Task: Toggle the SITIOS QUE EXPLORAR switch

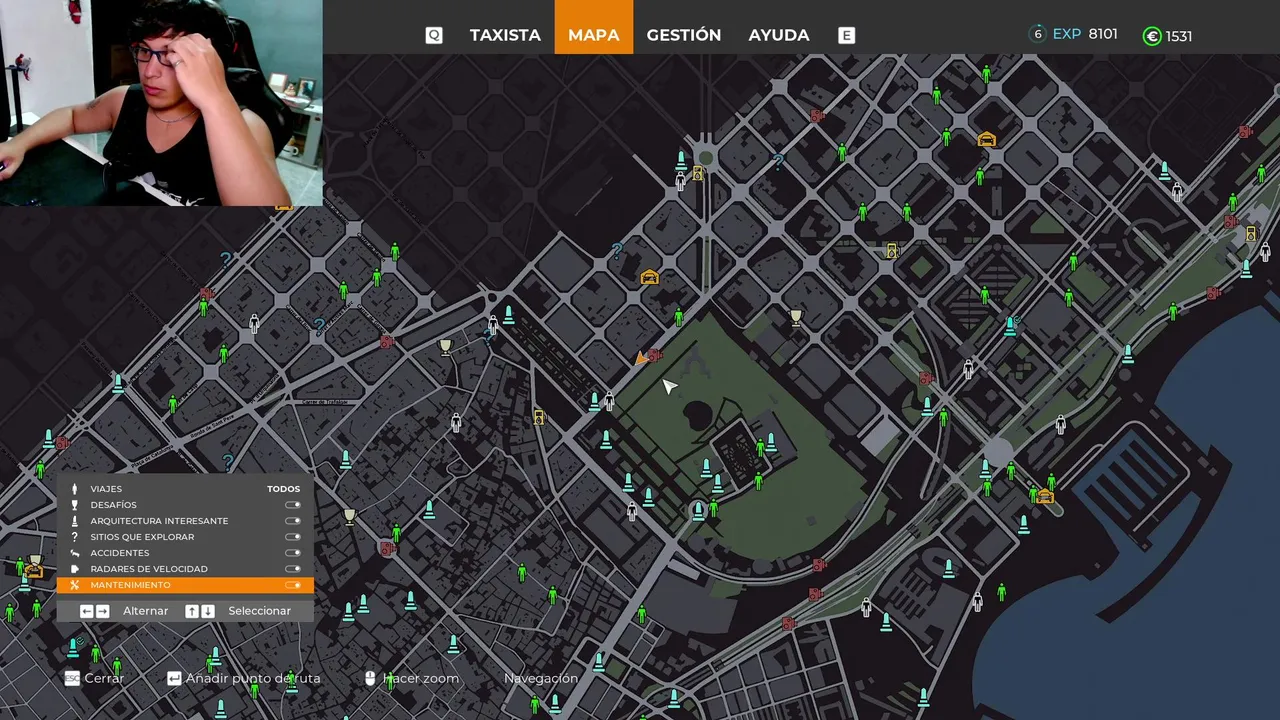Action: pos(293,537)
